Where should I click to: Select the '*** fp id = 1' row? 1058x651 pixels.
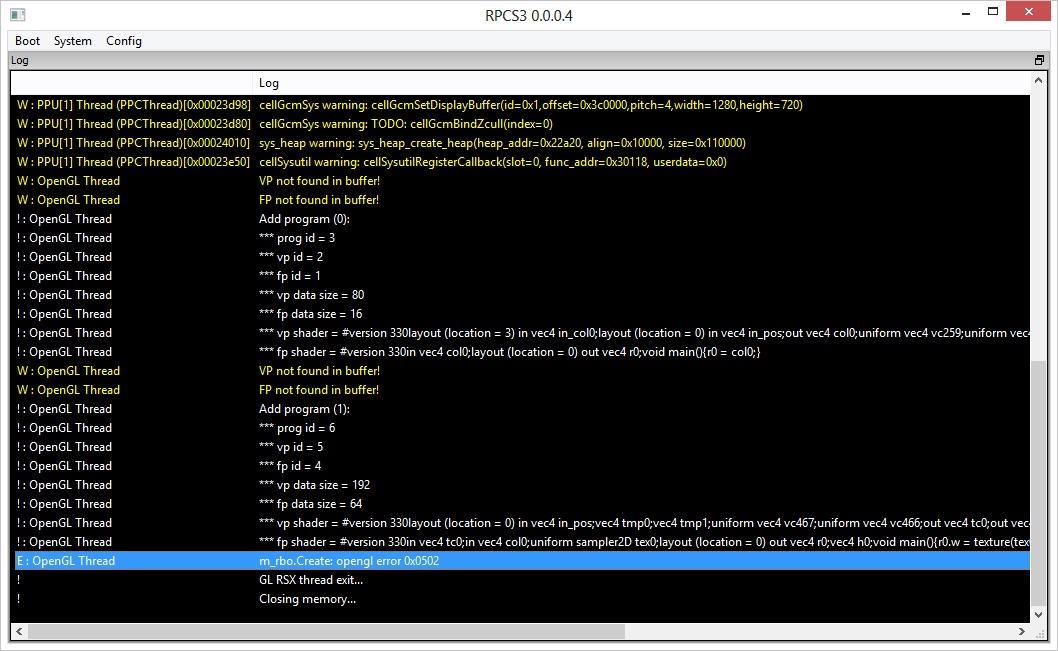tap(522, 275)
